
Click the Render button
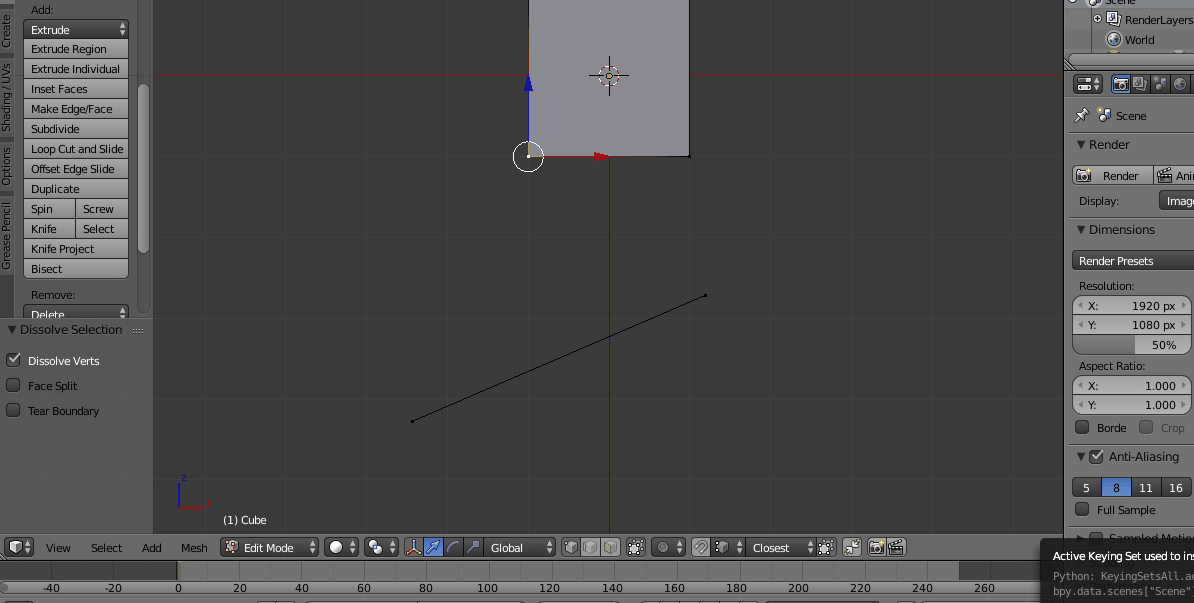point(1113,175)
